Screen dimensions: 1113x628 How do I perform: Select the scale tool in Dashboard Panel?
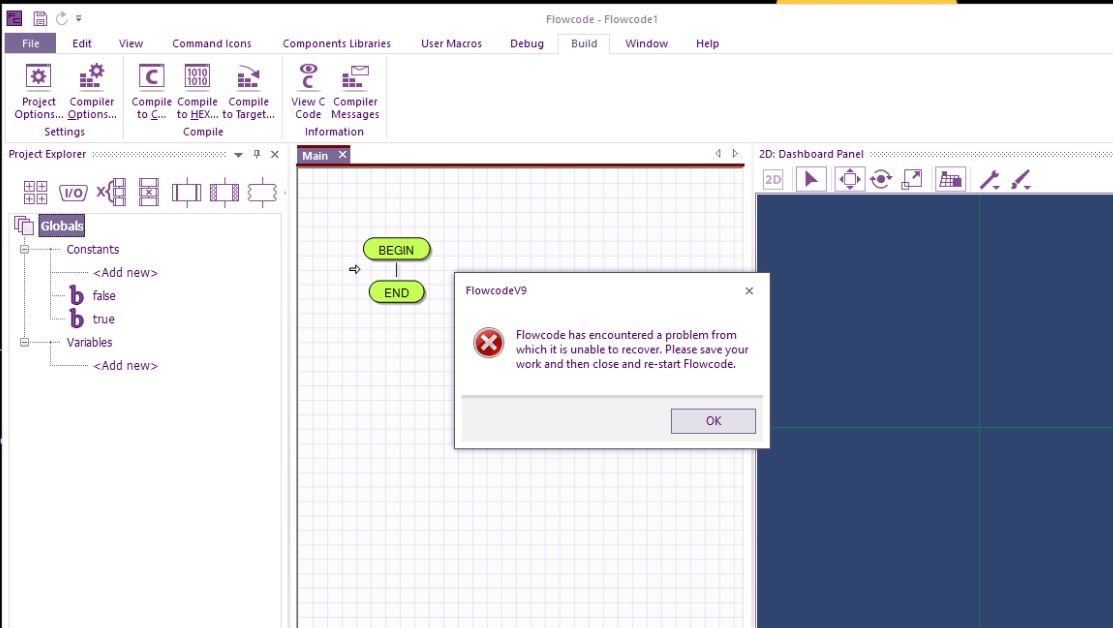point(911,180)
